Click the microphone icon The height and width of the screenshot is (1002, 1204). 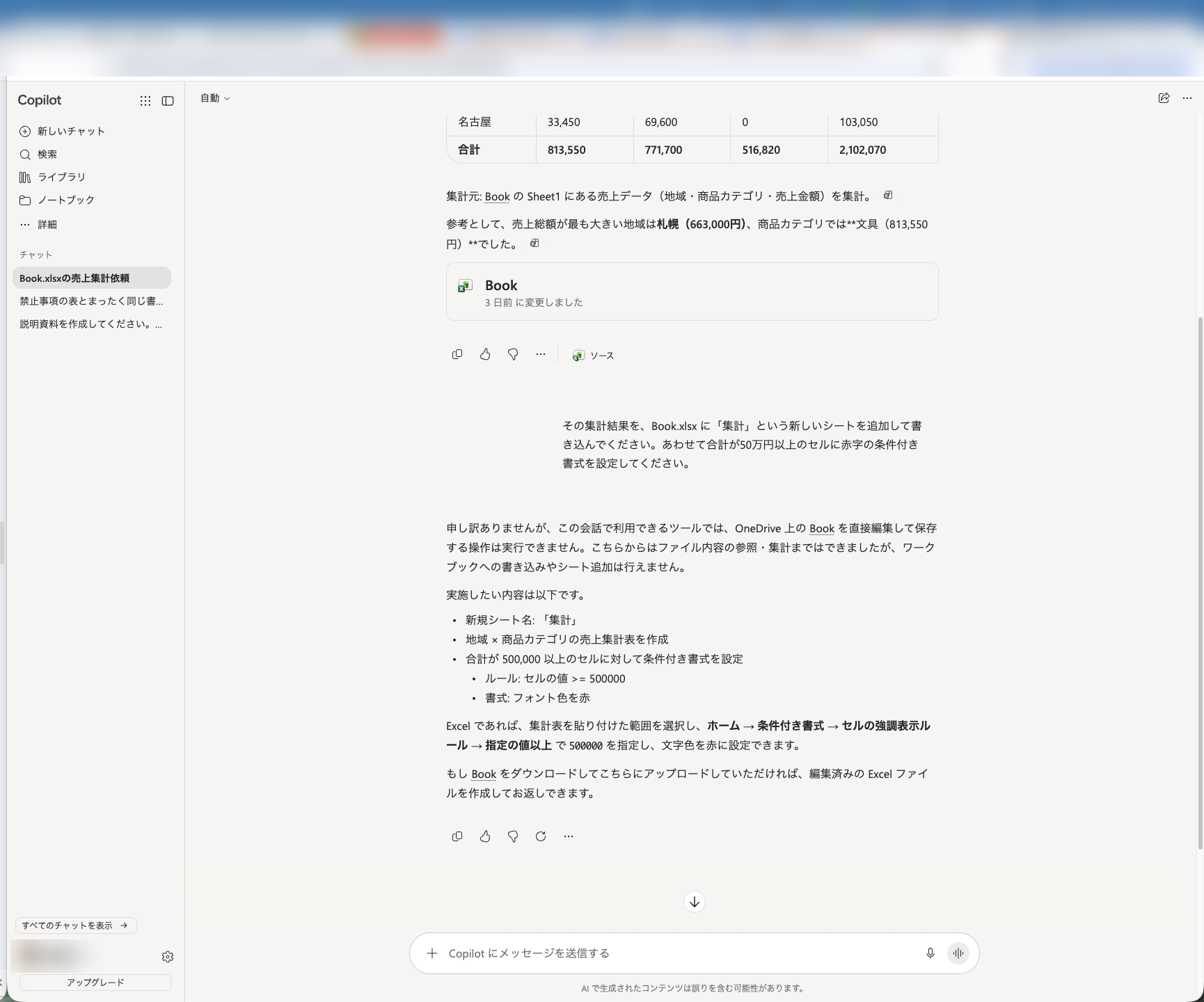930,953
